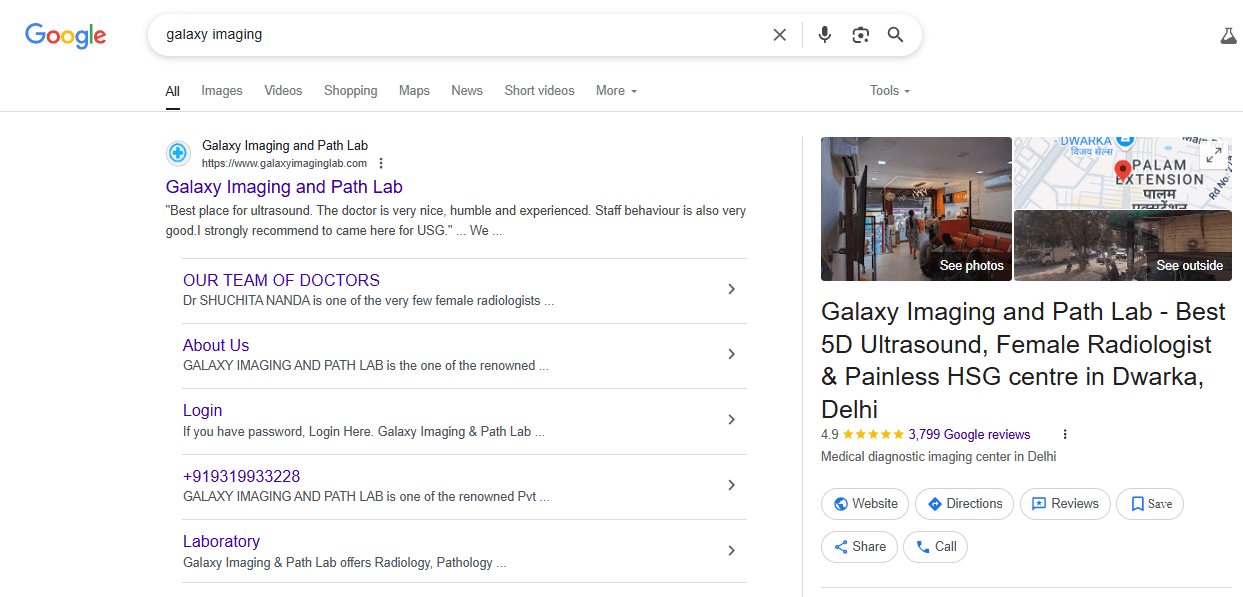
Task: Click the OUR TEAM OF DOCTORS sitelink
Action: pos(281,280)
